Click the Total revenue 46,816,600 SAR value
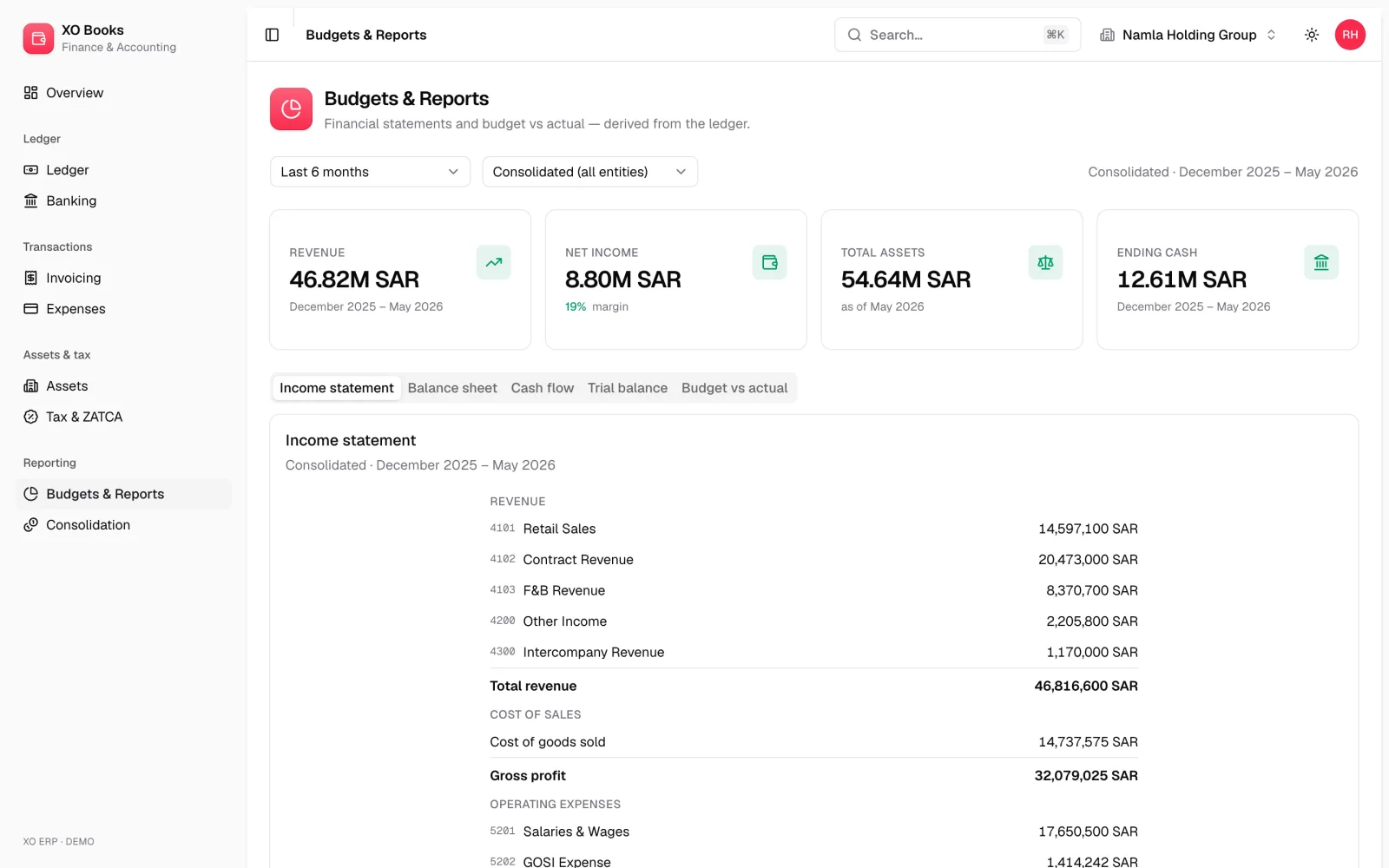The image size is (1389, 868). tap(1086, 686)
